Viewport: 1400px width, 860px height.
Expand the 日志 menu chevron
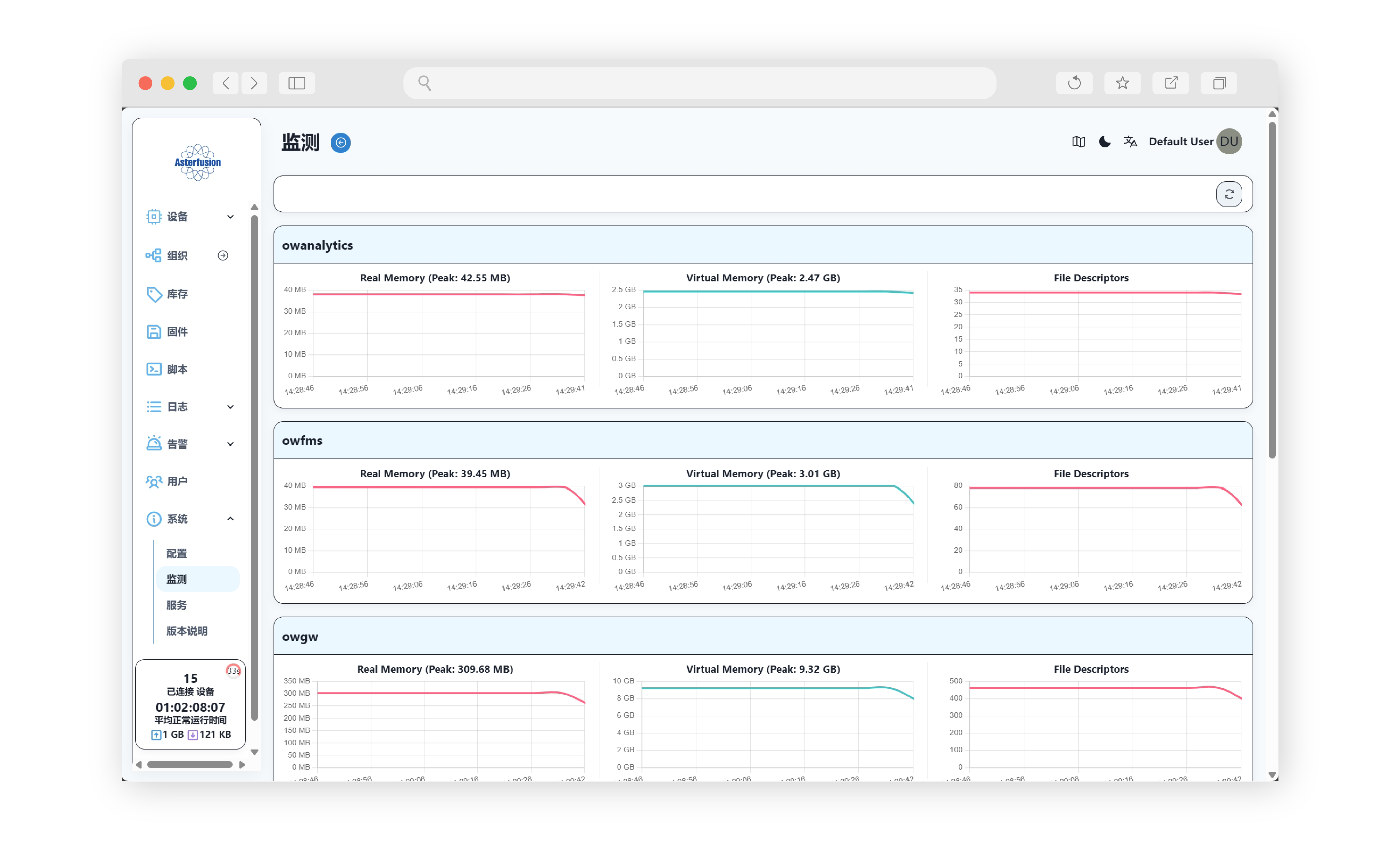tap(230, 407)
